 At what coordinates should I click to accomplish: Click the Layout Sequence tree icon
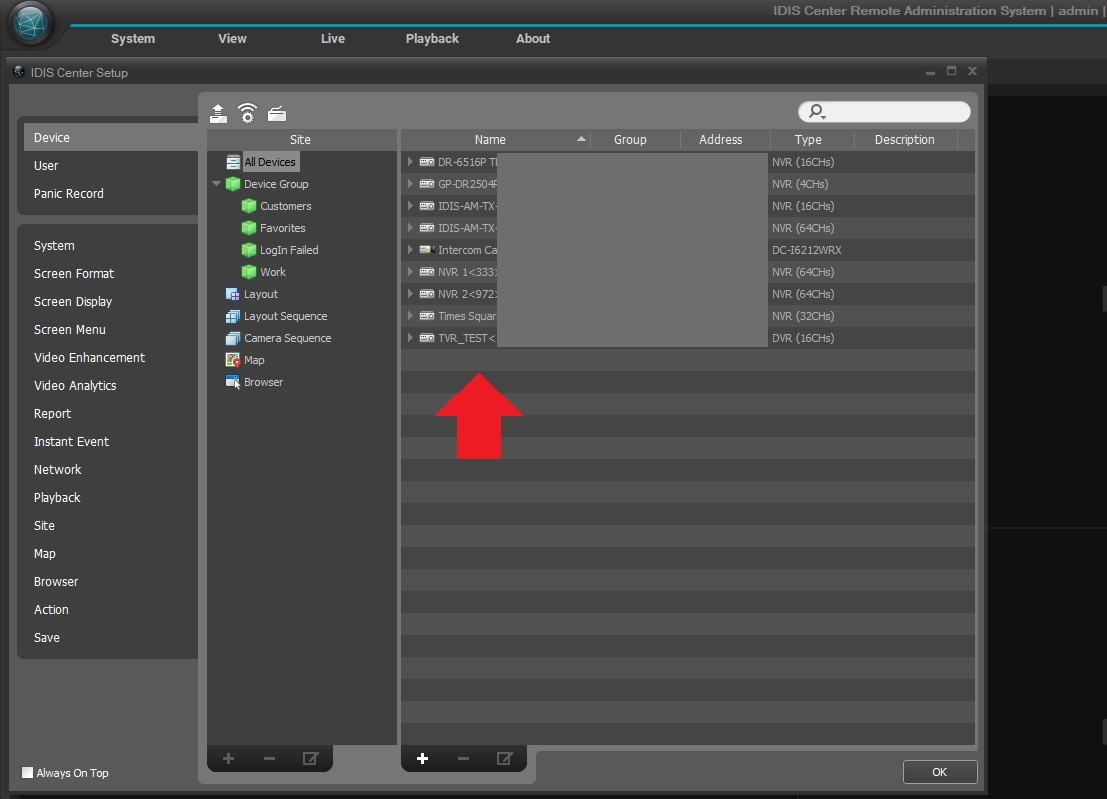pyautogui.click(x=232, y=316)
